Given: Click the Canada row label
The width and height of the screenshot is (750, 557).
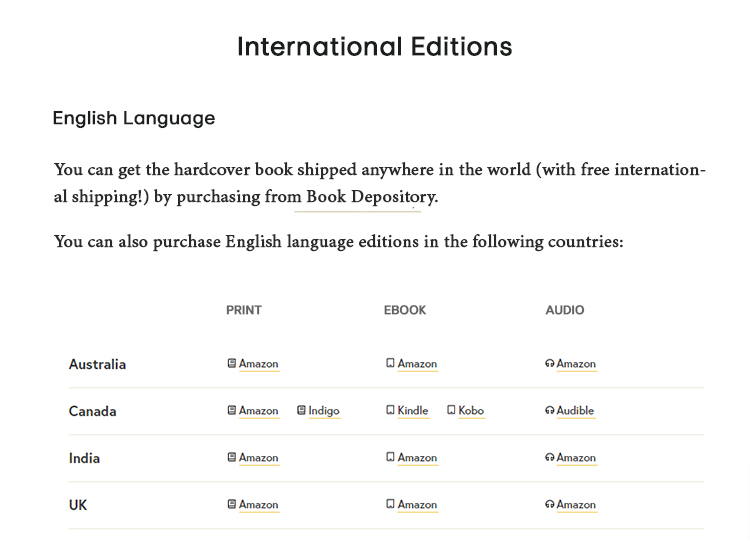Looking at the screenshot, I should click(92, 411).
